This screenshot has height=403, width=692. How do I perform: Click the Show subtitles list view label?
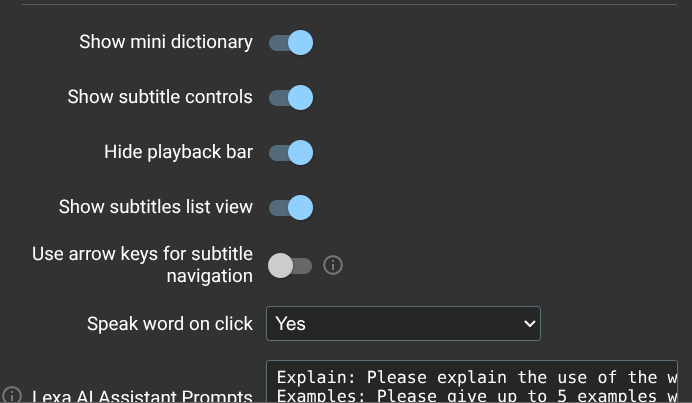click(155, 207)
